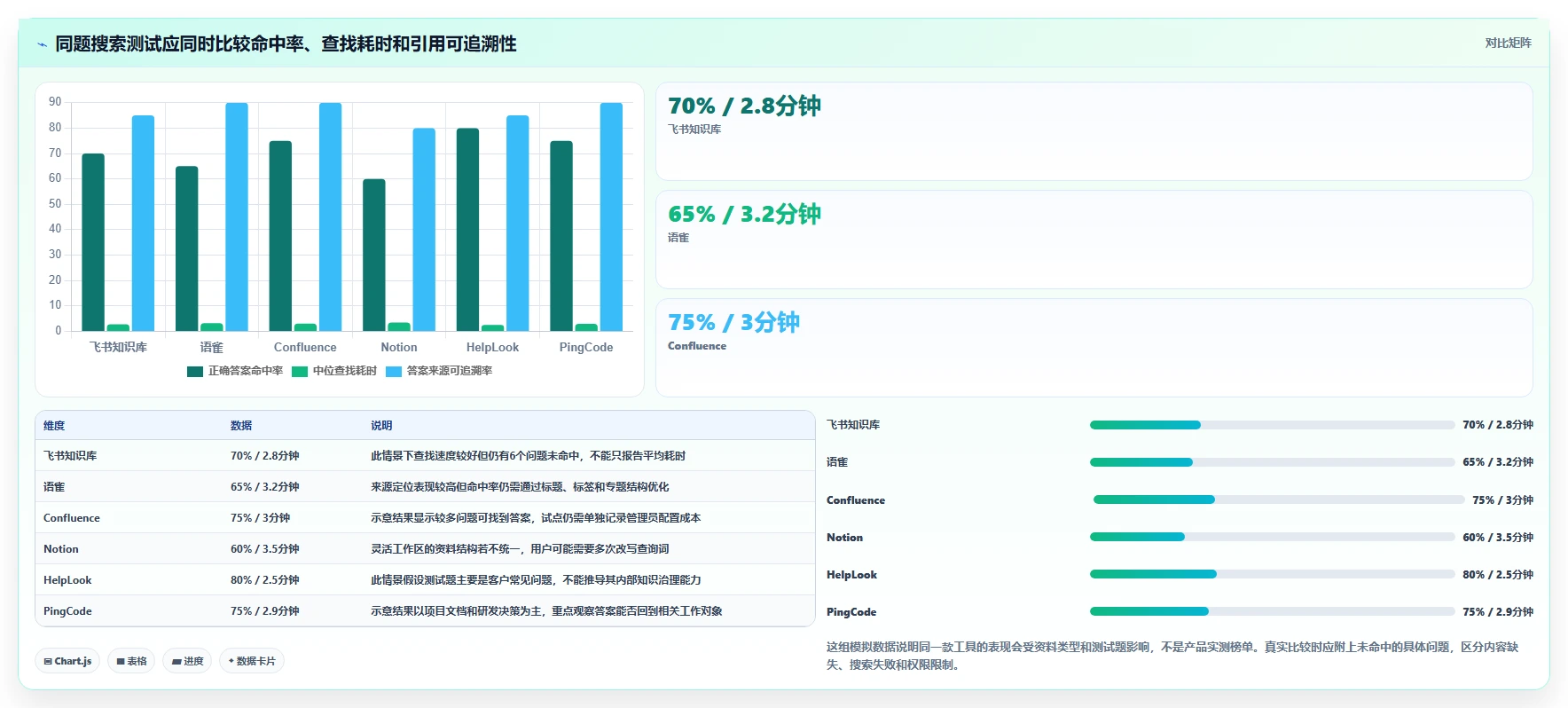Click the Notion progress bar
The width and height of the screenshot is (1568, 708).
[x=1272, y=537]
